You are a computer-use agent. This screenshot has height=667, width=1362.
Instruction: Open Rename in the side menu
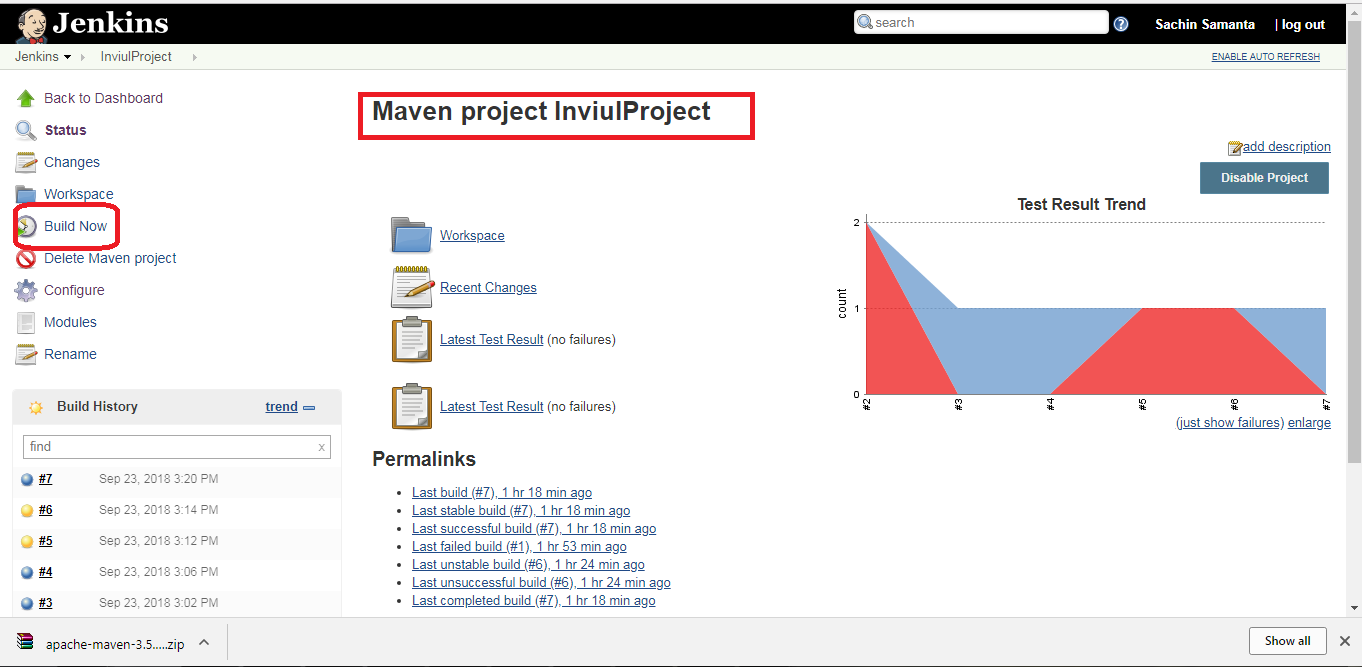click(x=70, y=354)
